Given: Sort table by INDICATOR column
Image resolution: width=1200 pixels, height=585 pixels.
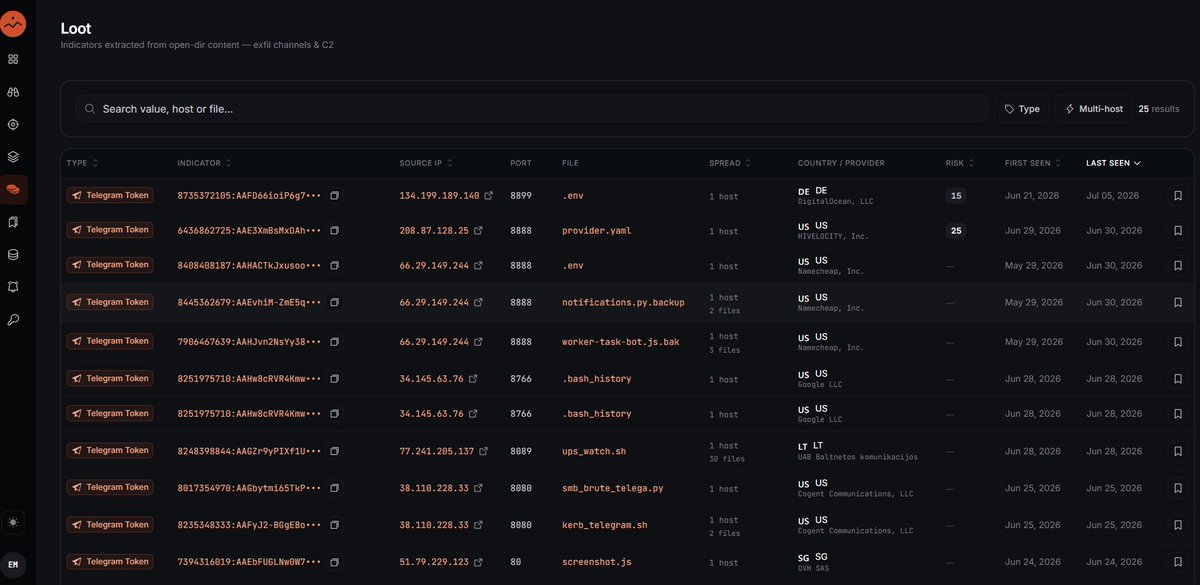Looking at the screenshot, I should (205, 163).
